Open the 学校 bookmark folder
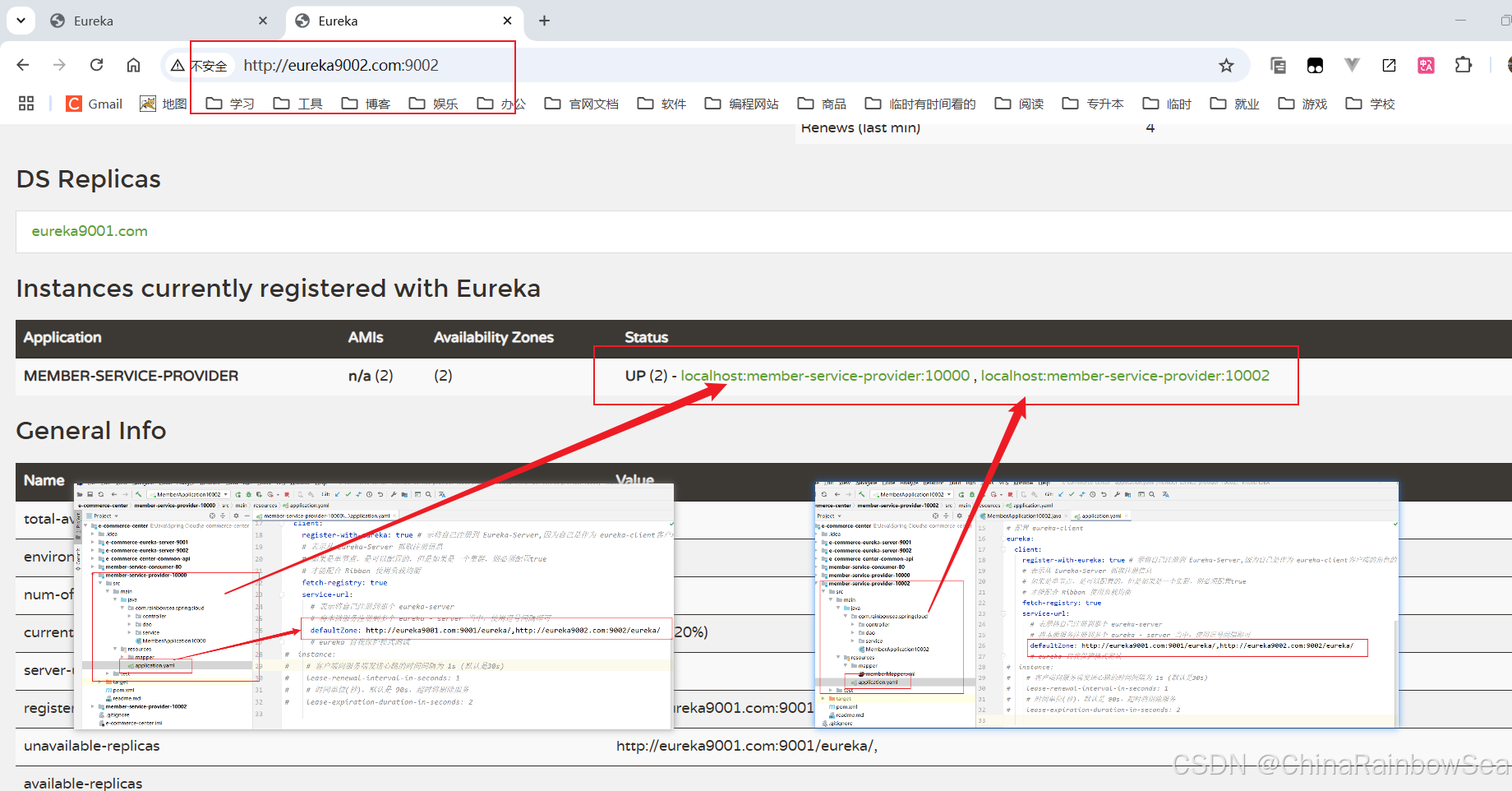Screen dimensions: 1512x791 click(x=1370, y=104)
